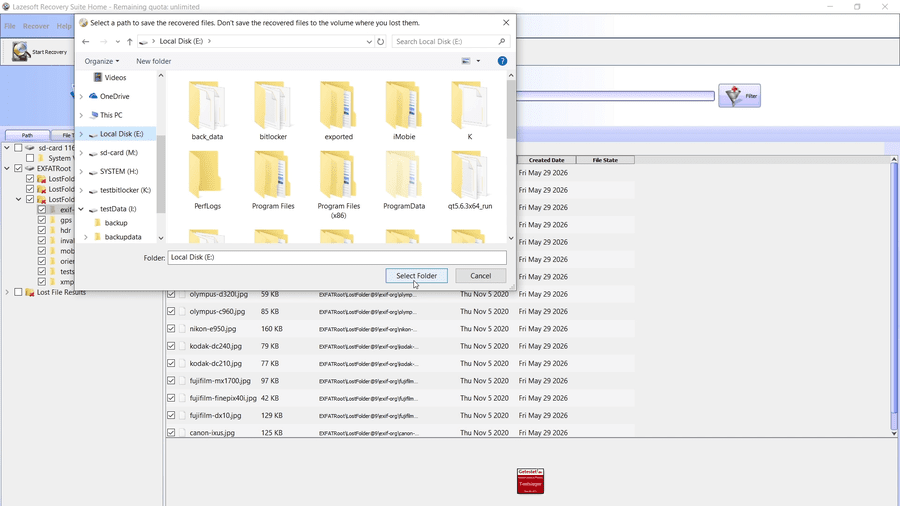Toggle checkbox for olympus-c960.jpg
The width and height of the screenshot is (900, 506).
[x=171, y=311]
